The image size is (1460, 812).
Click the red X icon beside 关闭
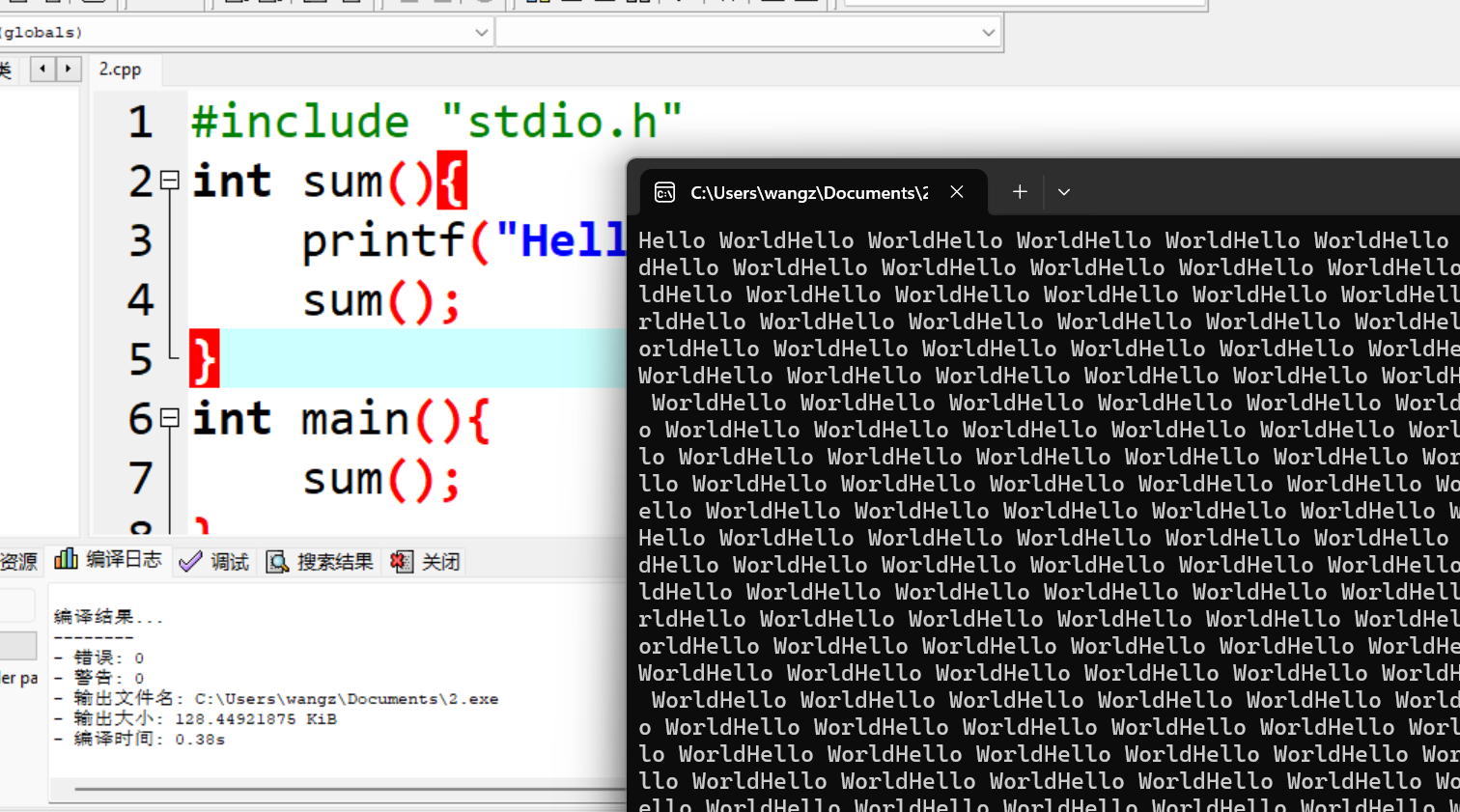402,562
